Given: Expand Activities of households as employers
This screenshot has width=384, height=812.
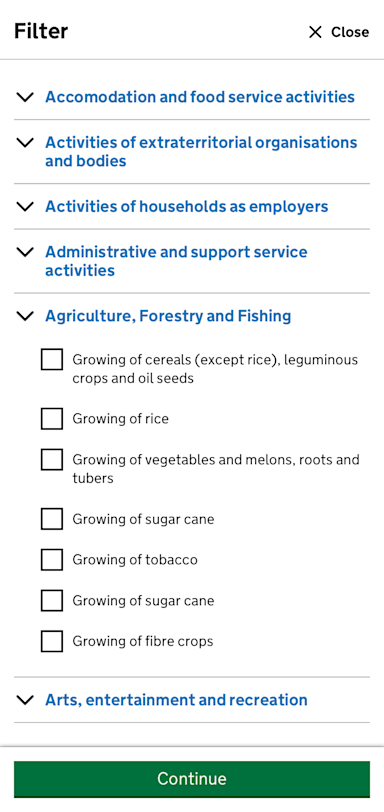Looking at the screenshot, I should coord(186,206).
